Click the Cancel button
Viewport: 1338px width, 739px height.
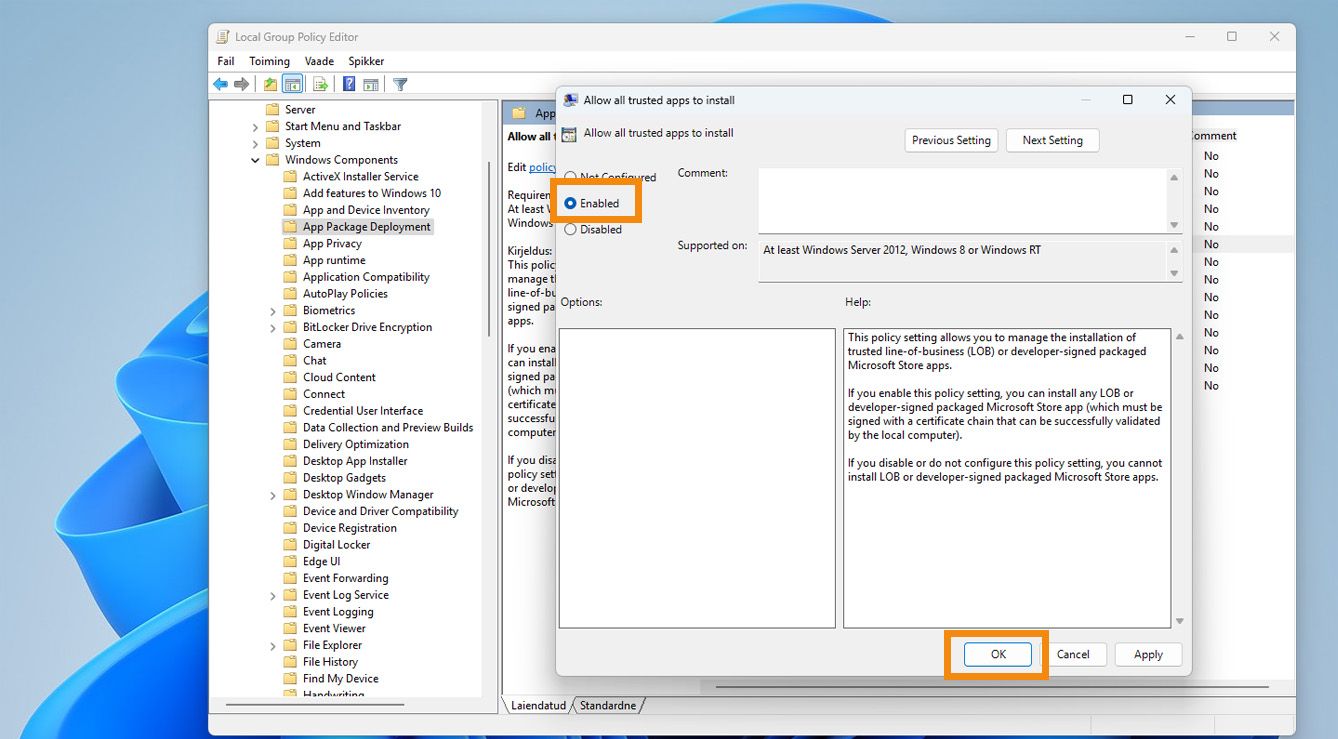1073,654
